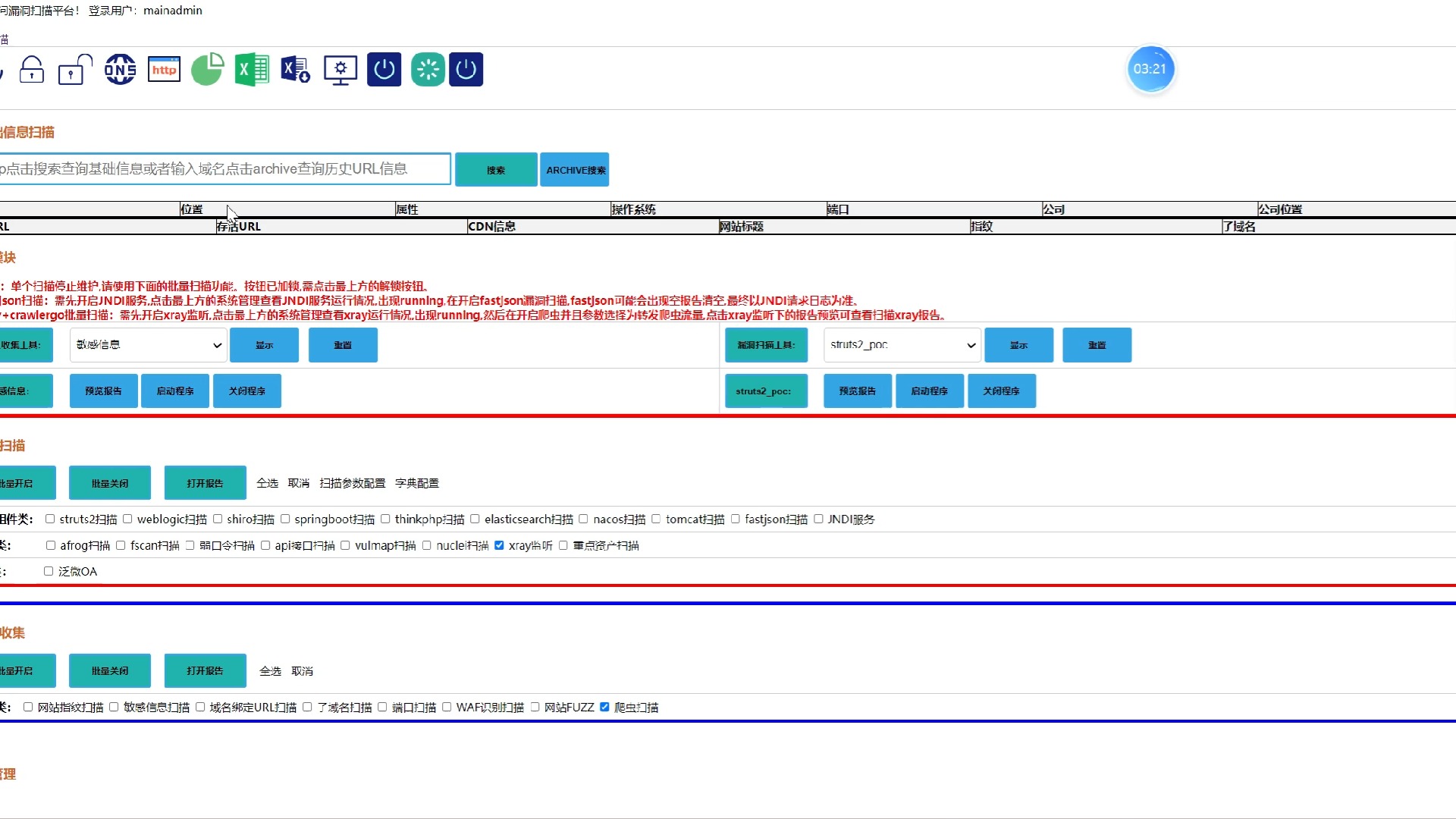Click 启动程序 in the 敏感信息 row
The height and width of the screenshot is (819, 1456).
[175, 391]
